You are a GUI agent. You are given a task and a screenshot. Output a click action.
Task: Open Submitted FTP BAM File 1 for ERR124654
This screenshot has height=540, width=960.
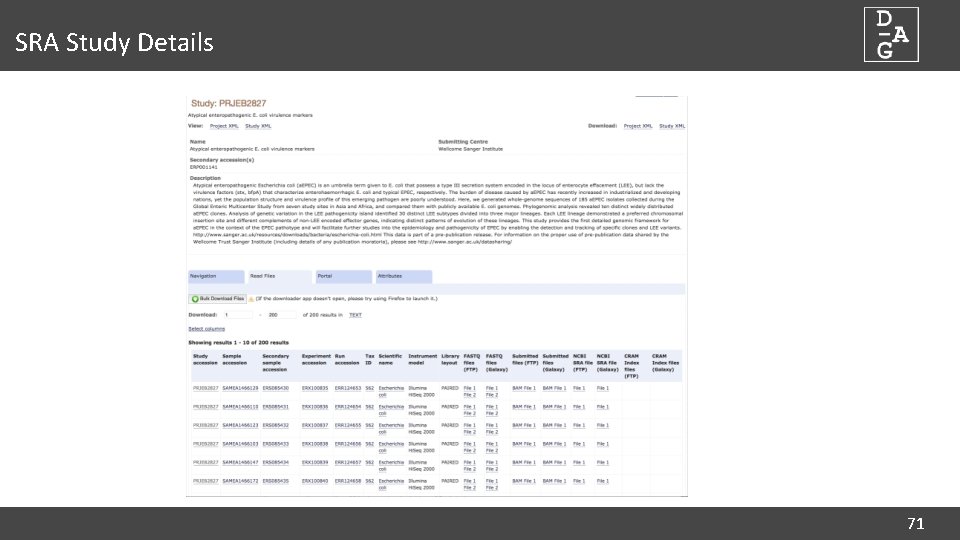(523, 407)
